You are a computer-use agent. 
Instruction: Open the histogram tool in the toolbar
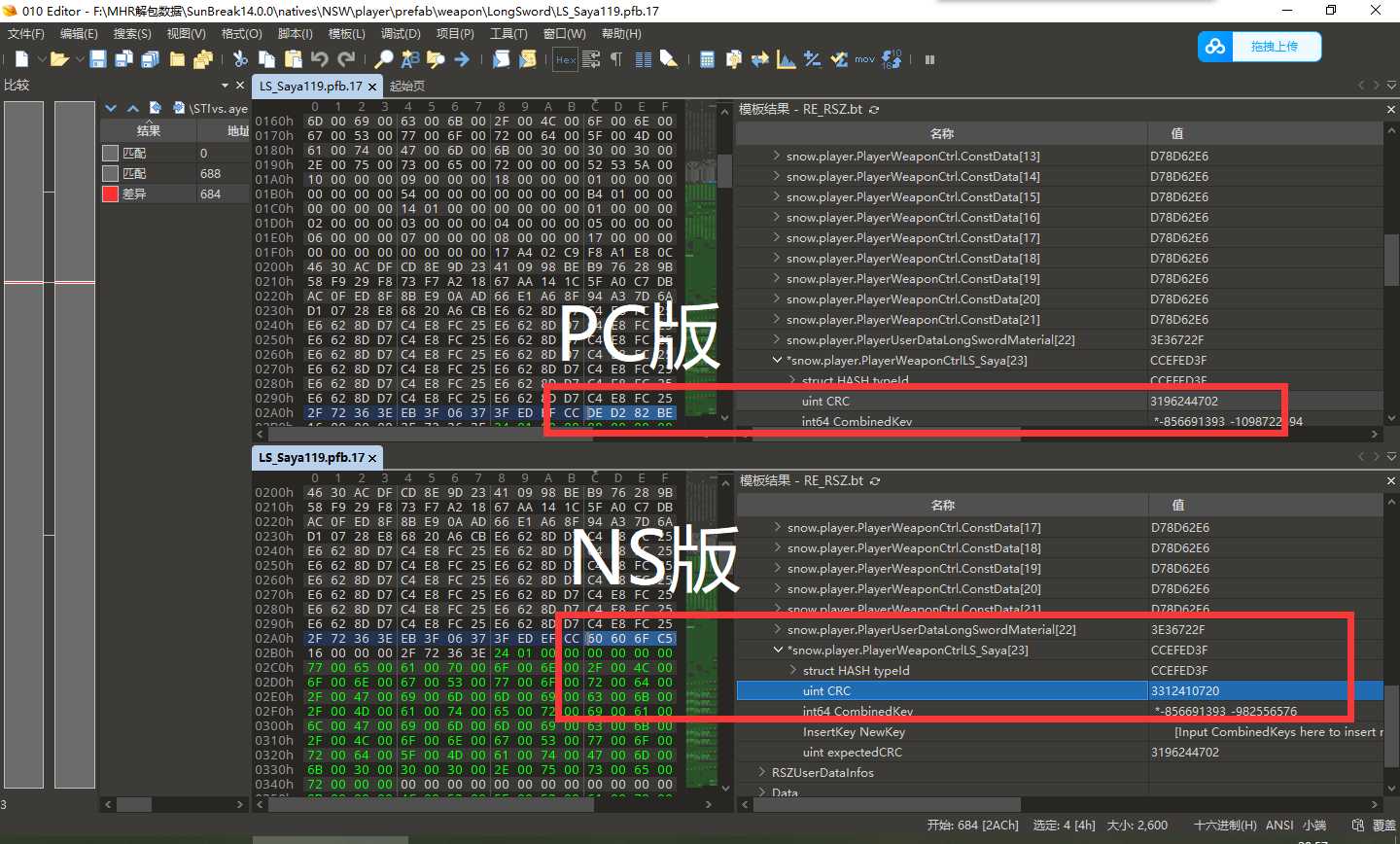point(786,59)
